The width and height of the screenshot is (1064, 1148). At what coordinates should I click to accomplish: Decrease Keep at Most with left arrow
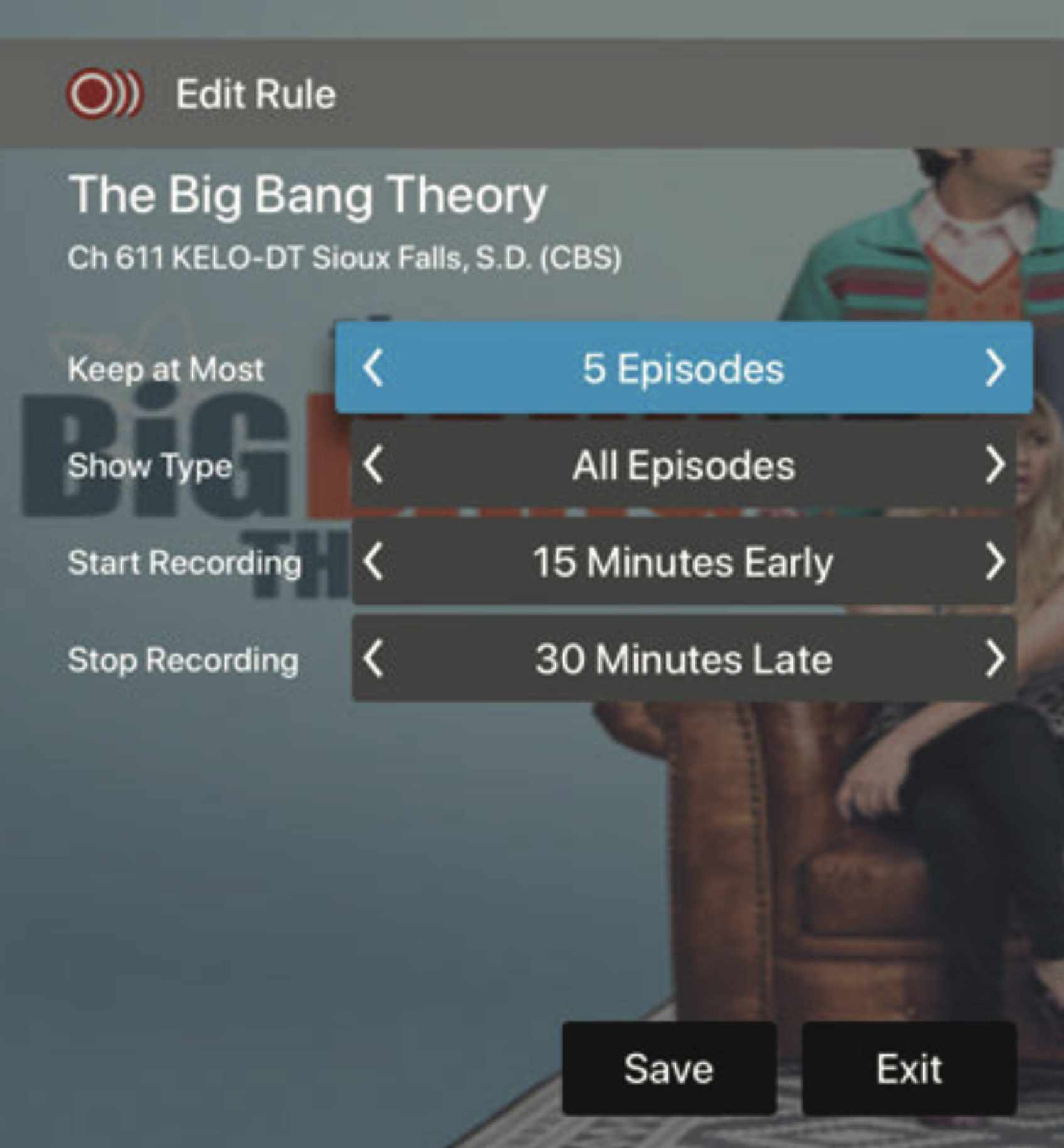(373, 368)
